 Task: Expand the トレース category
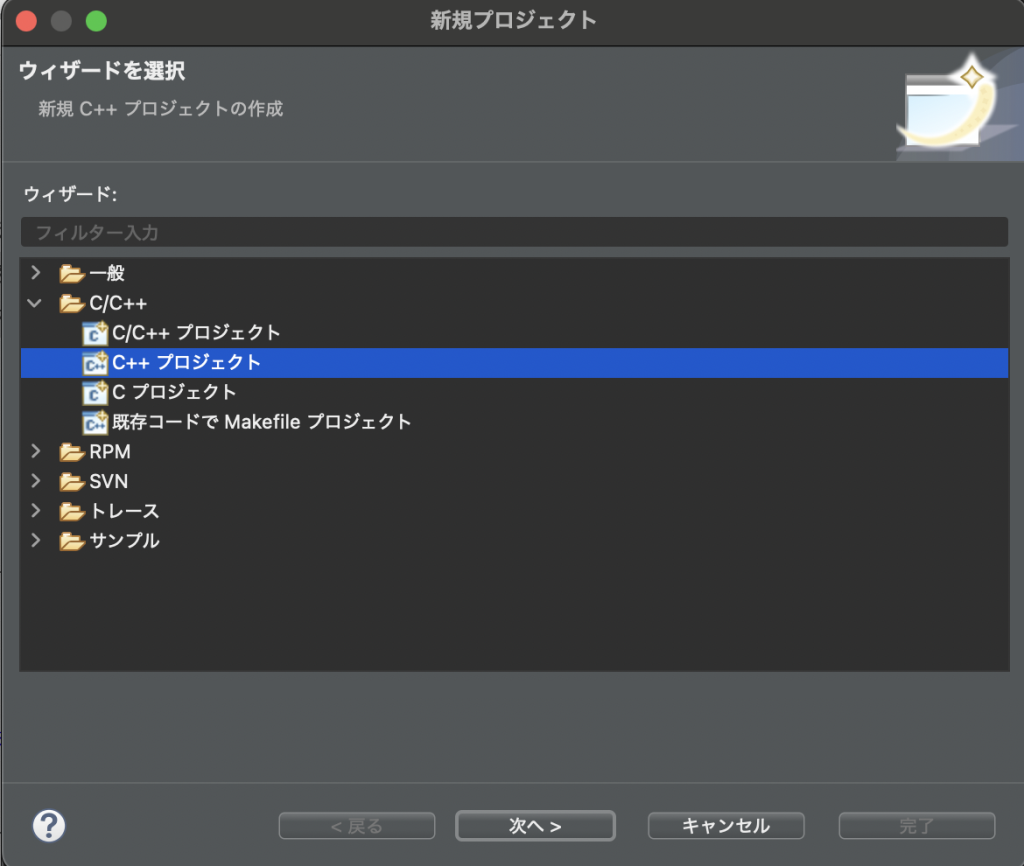(x=36, y=512)
